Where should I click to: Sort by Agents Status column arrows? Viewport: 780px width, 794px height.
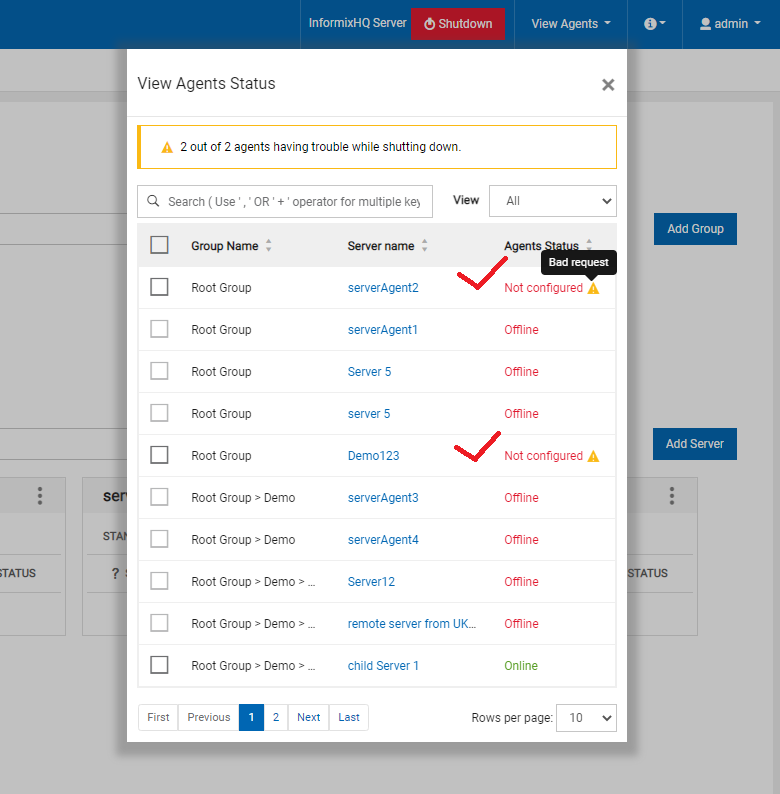pos(589,244)
